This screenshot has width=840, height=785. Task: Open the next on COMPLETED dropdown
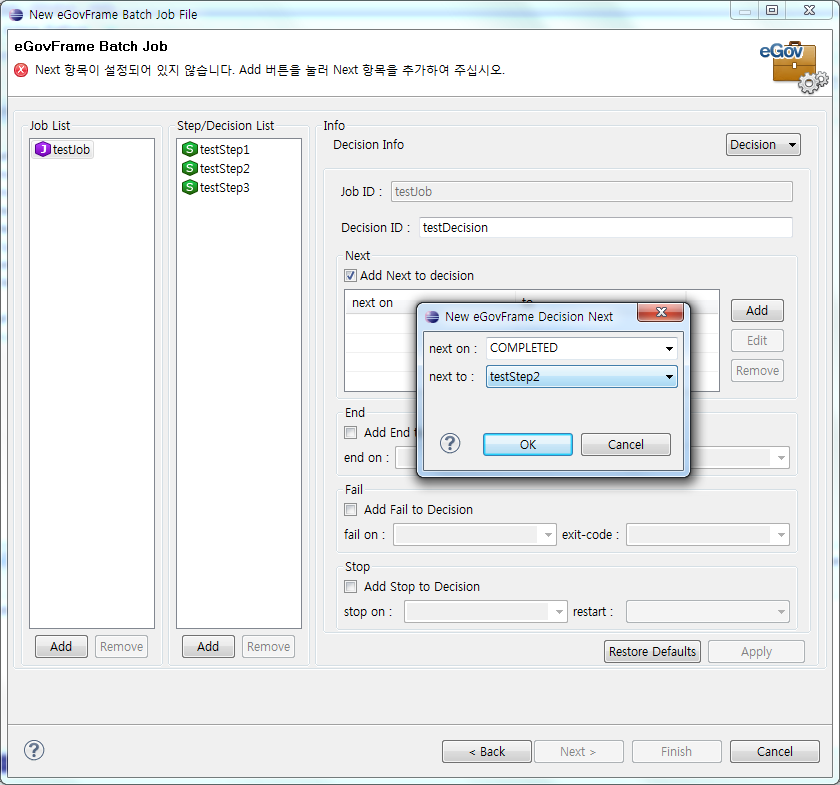[x=581, y=348]
